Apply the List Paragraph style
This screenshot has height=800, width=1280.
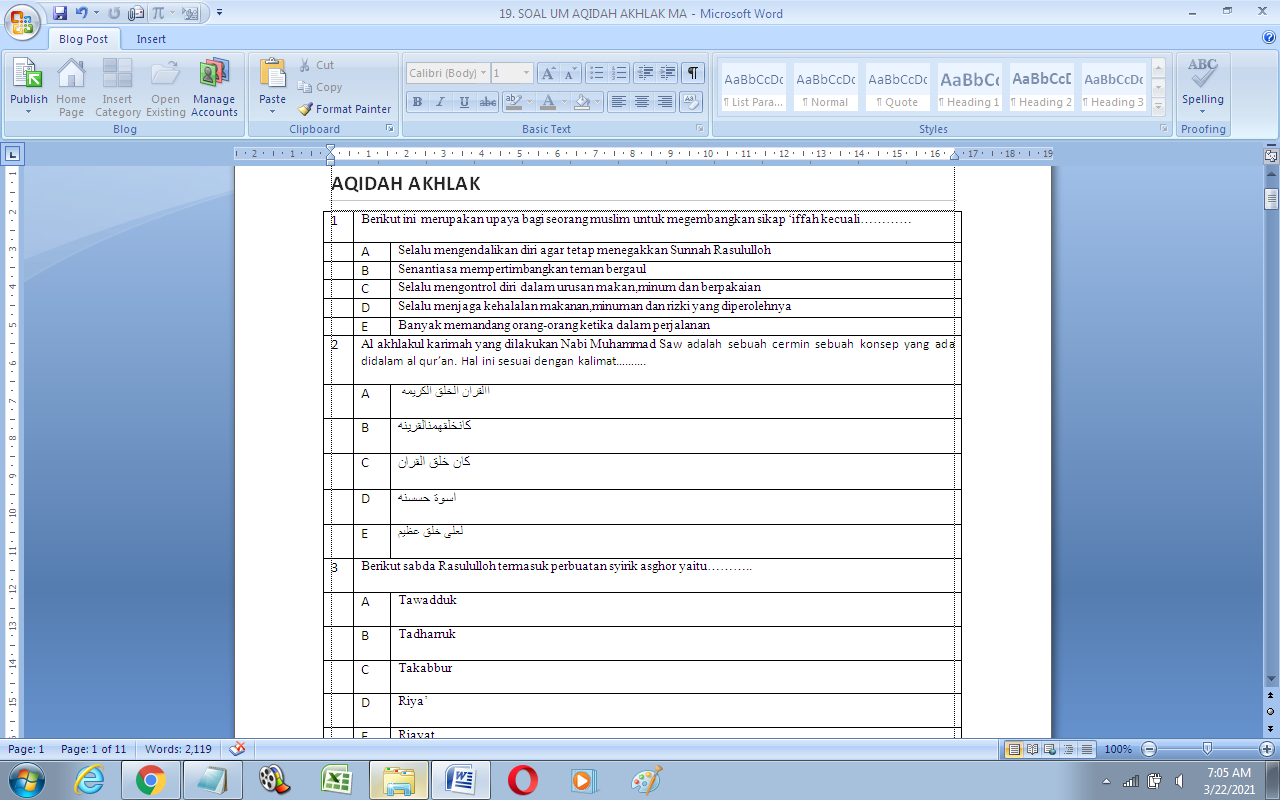click(753, 89)
